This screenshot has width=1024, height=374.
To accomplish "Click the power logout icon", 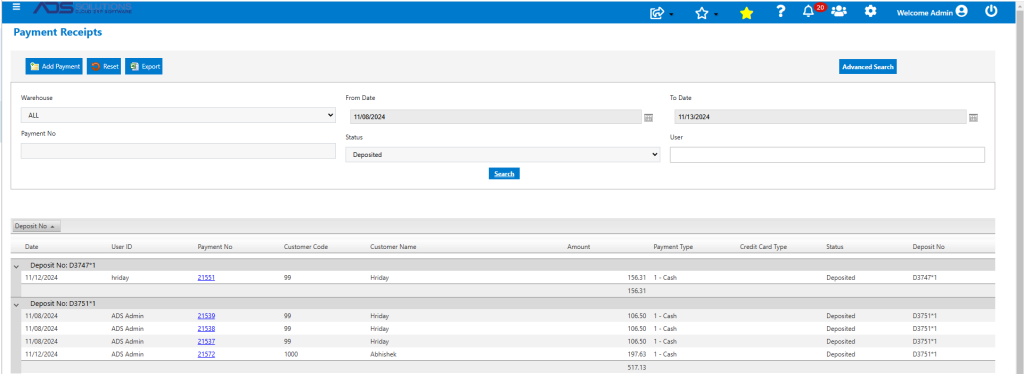I will 991,11.
